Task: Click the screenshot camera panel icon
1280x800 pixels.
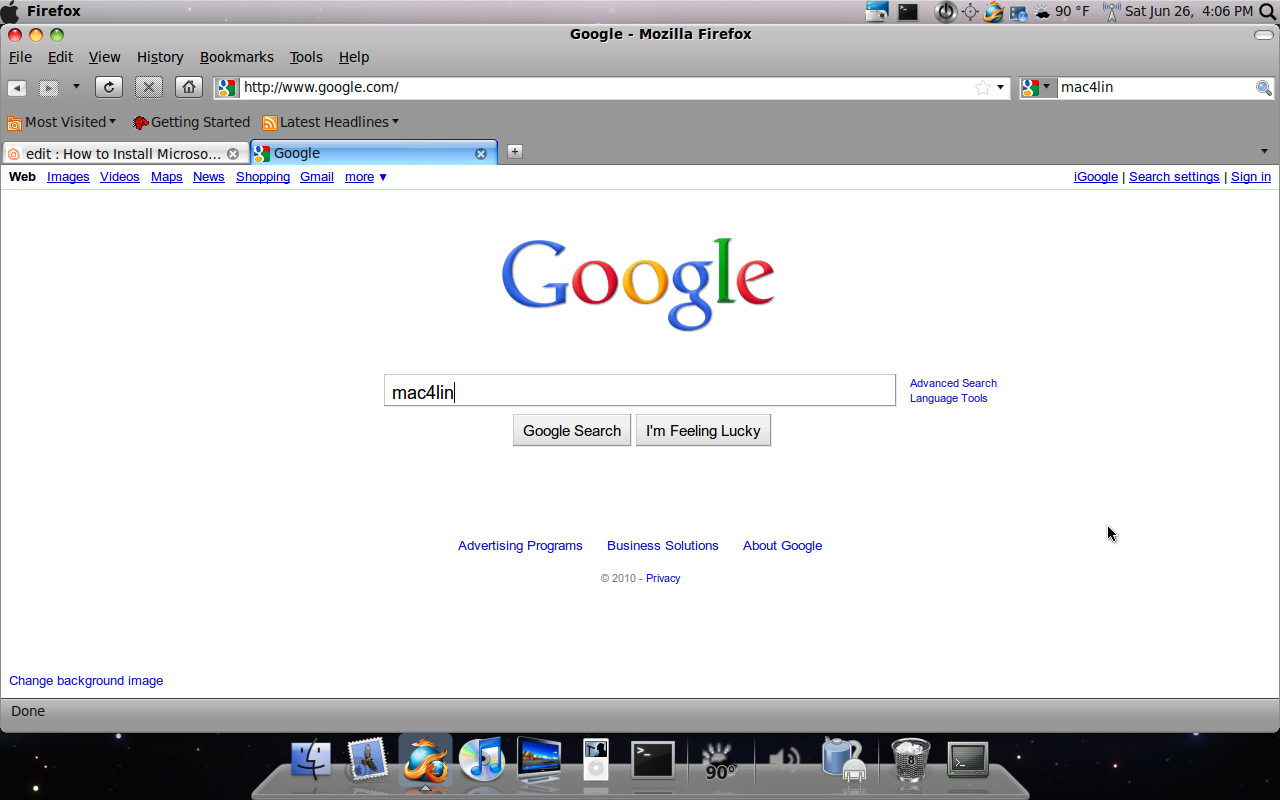Action: click(x=877, y=12)
